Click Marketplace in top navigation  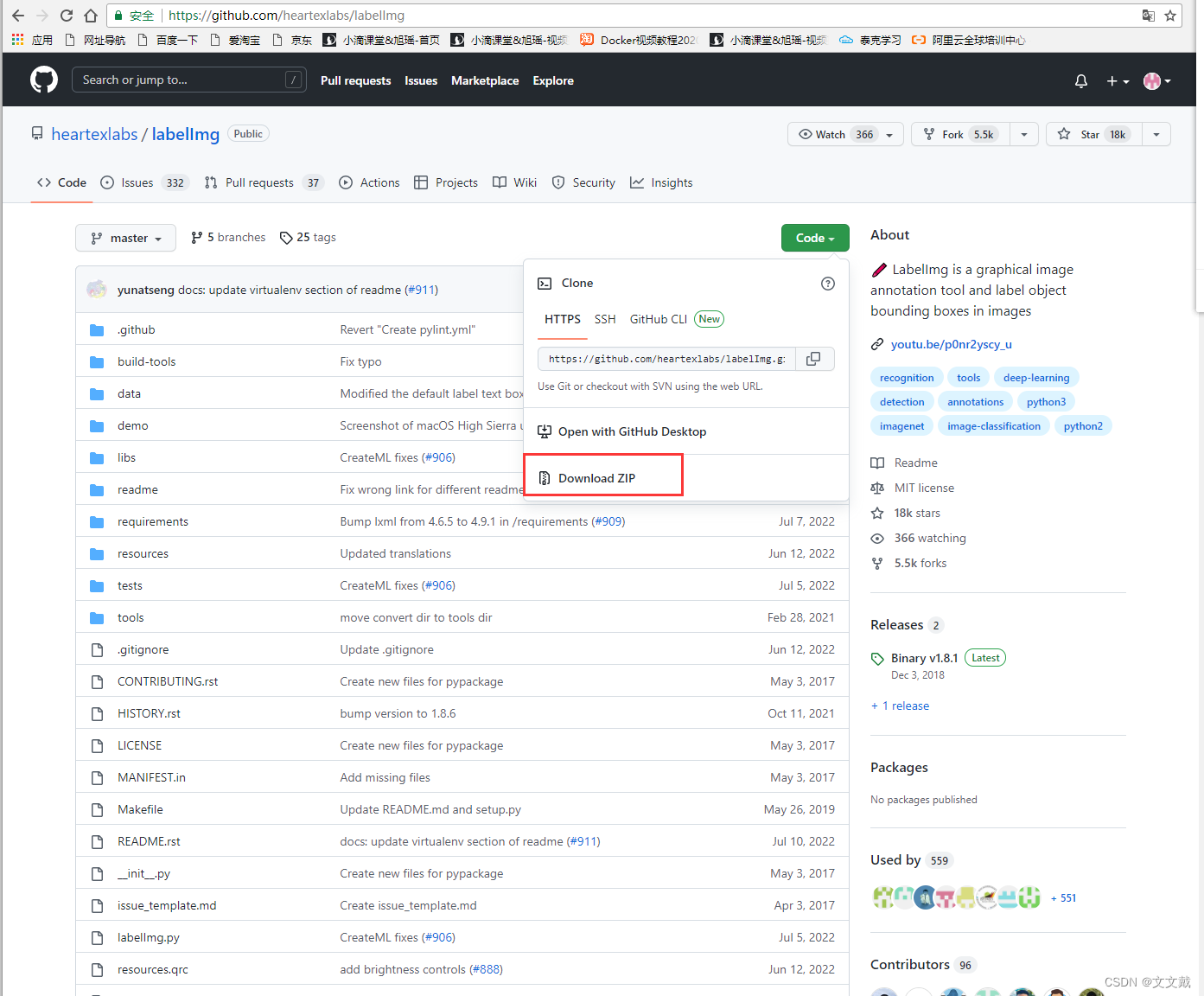coord(485,80)
